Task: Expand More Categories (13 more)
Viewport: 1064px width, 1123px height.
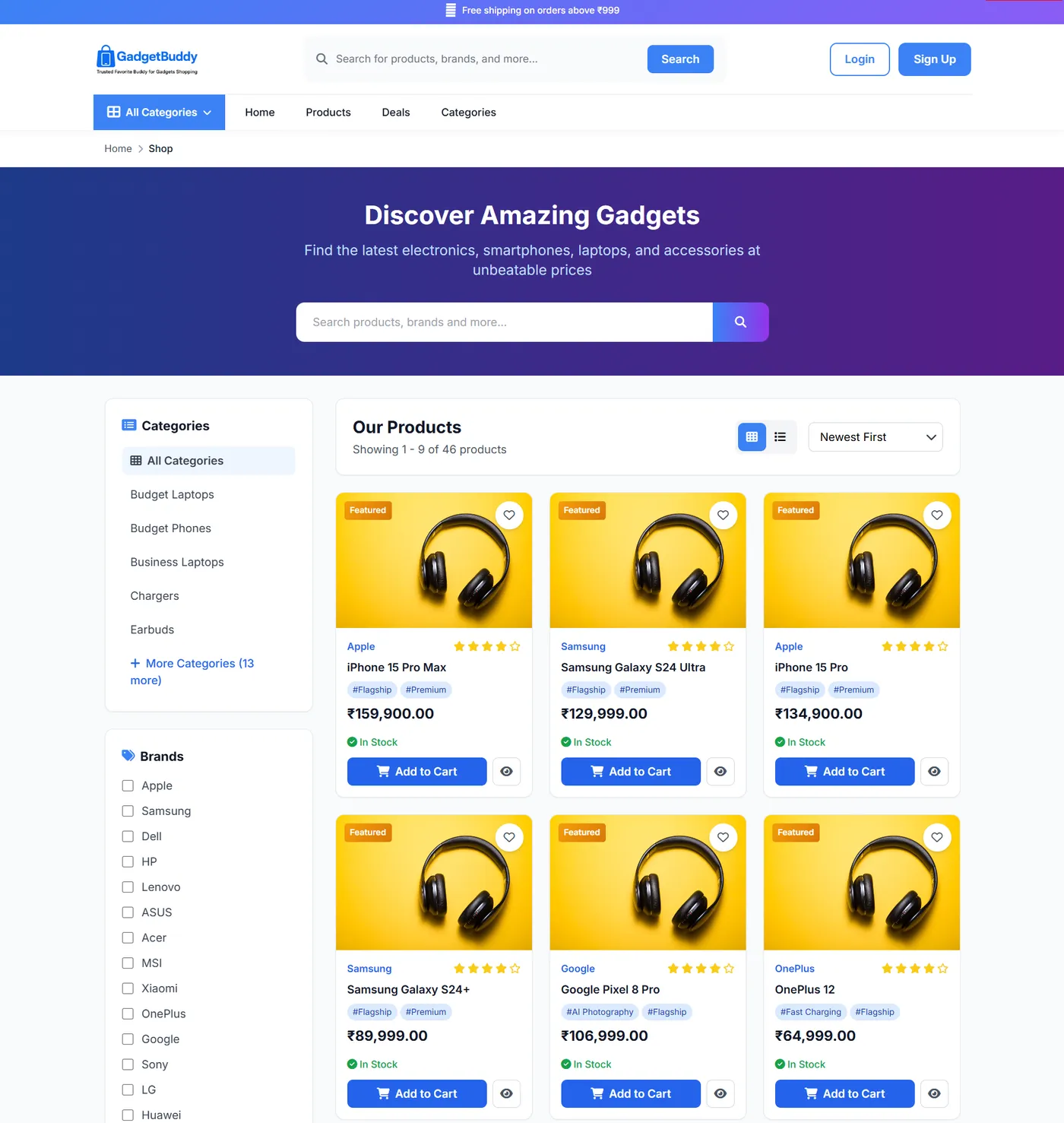Action: 192,671
